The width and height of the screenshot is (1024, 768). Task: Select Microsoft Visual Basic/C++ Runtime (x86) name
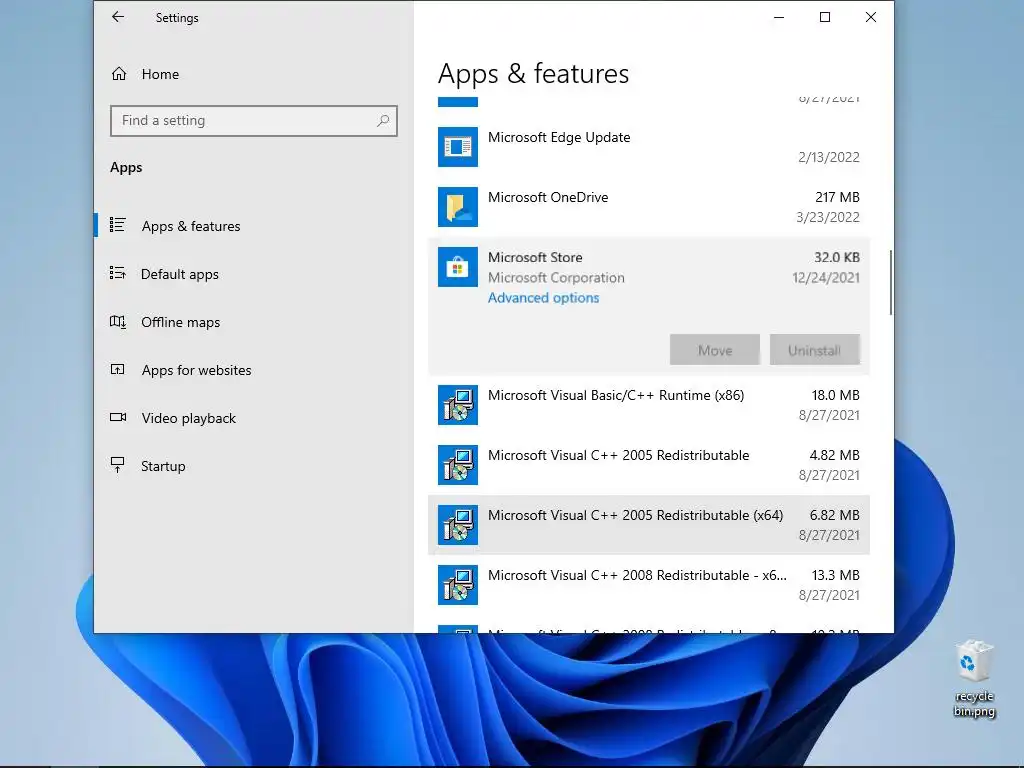616,395
